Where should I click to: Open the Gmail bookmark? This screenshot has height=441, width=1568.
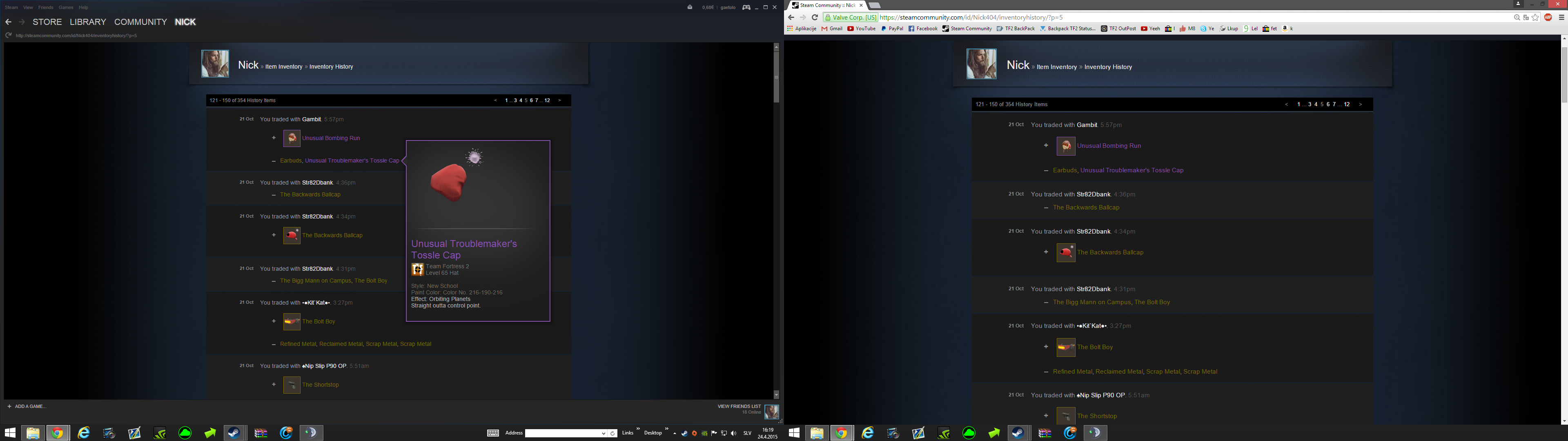click(832, 29)
